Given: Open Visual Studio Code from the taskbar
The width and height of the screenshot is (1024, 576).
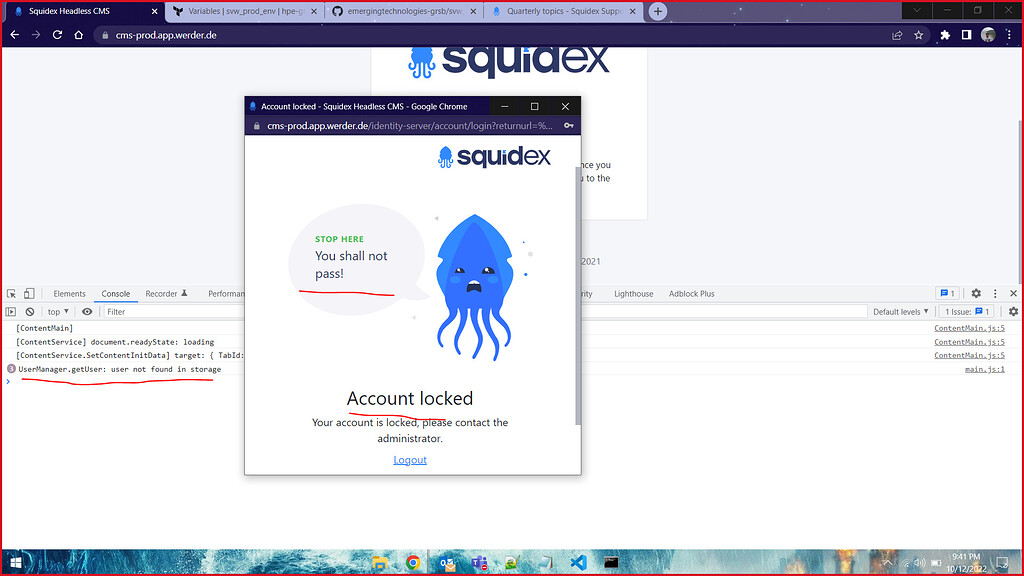Looking at the screenshot, I should [x=579, y=561].
